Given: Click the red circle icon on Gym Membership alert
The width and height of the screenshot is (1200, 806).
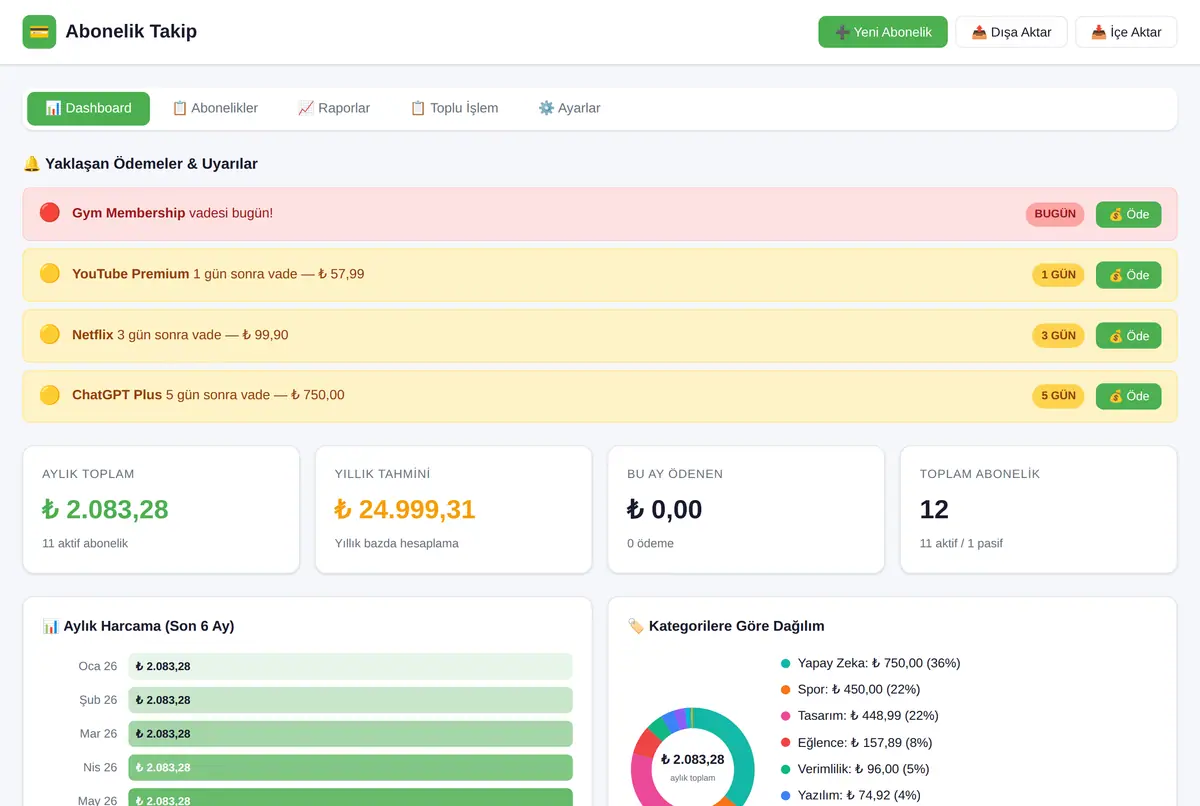Looking at the screenshot, I should (50, 213).
